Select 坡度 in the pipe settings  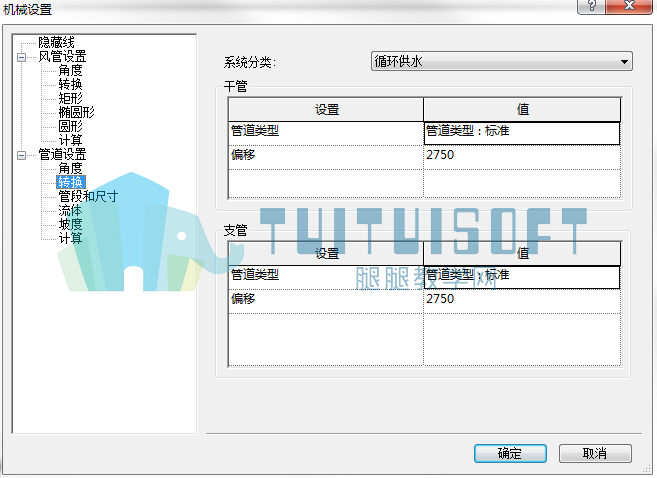[70, 224]
